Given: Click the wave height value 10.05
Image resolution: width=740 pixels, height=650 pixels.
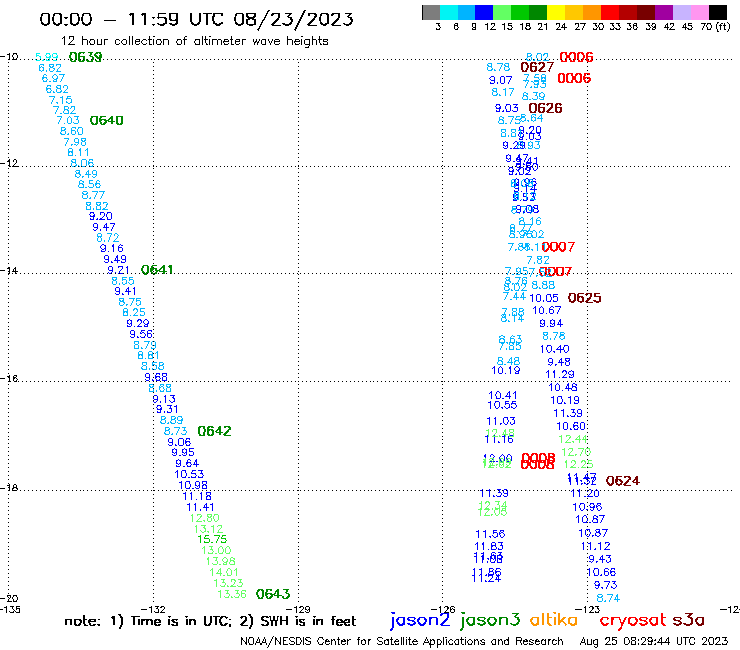Looking at the screenshot, I should coord(544,298).
